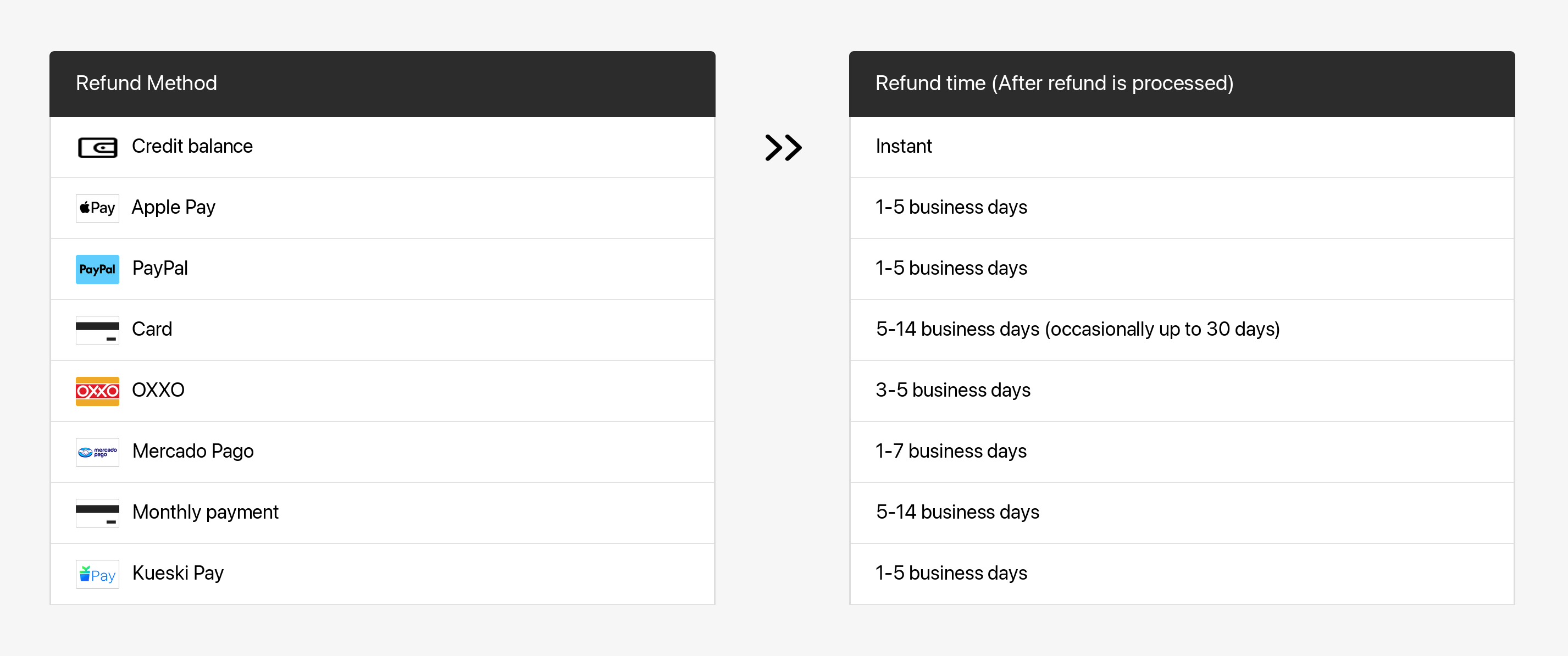
Task: Click the Monthly payment card icon
Action: [97, 513]
